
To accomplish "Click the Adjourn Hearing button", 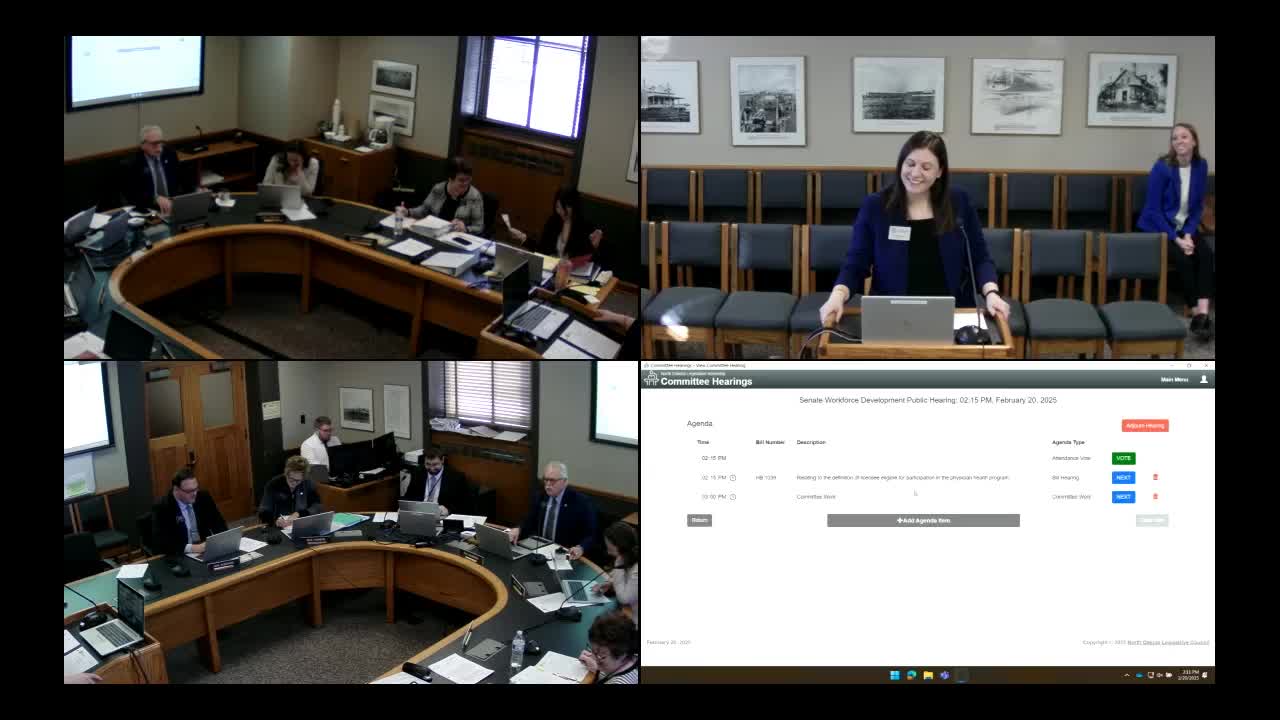I will point(1145,425).
